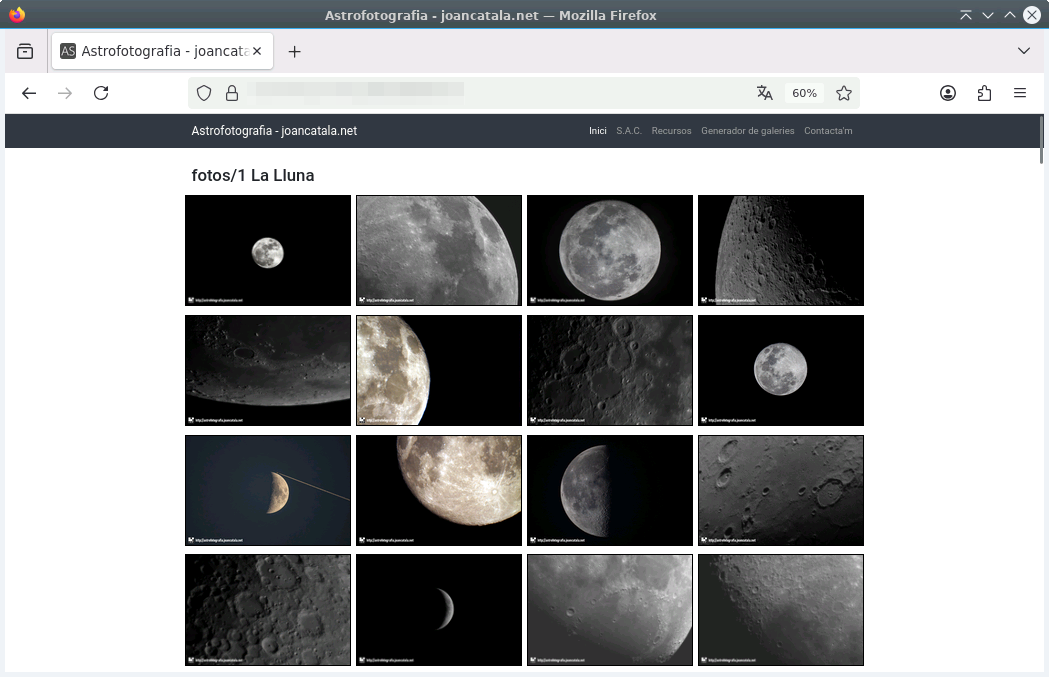
Task: Expand the list all tabs chevron
Action: (1023, 51)
